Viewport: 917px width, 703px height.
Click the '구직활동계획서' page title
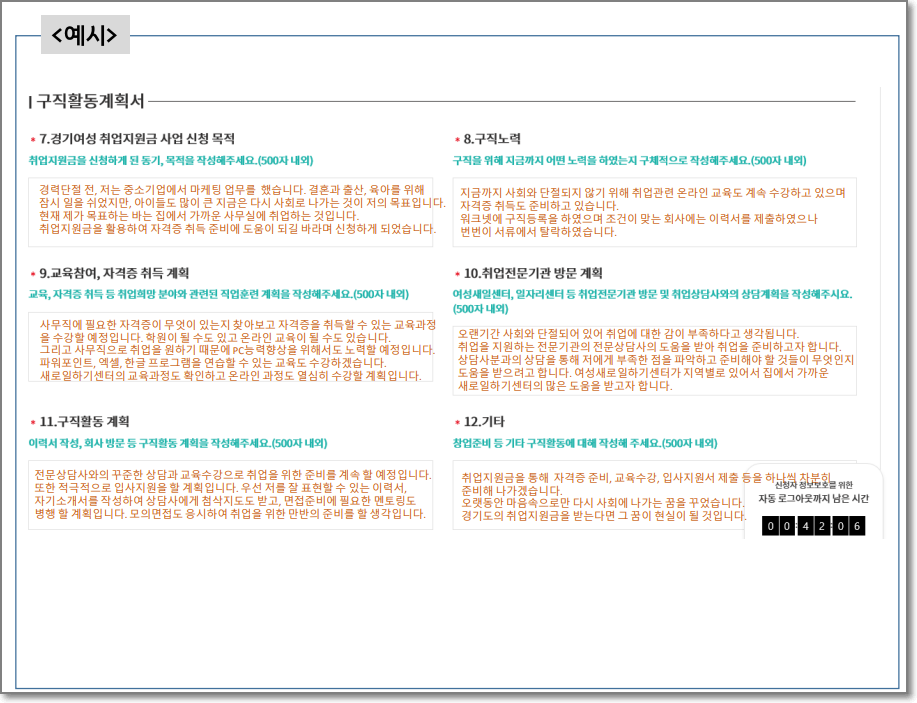[x=90, y=101]
